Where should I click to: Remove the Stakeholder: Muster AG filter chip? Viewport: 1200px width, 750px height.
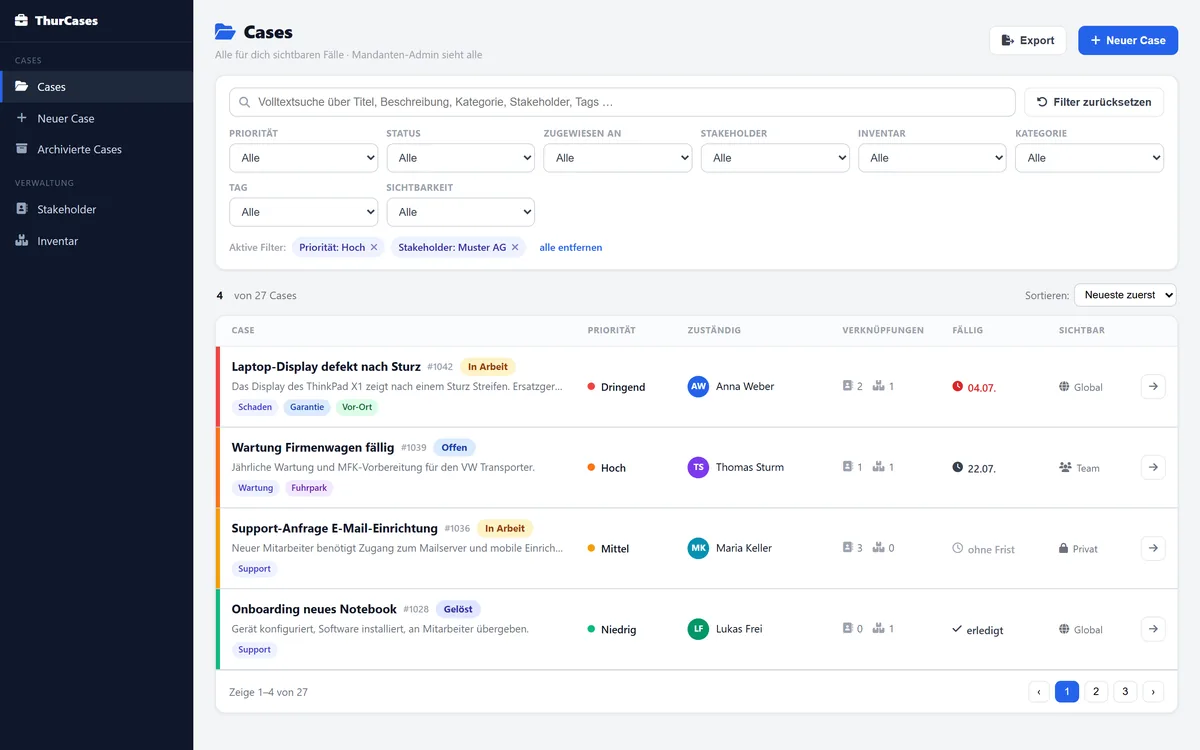point(515,247)
